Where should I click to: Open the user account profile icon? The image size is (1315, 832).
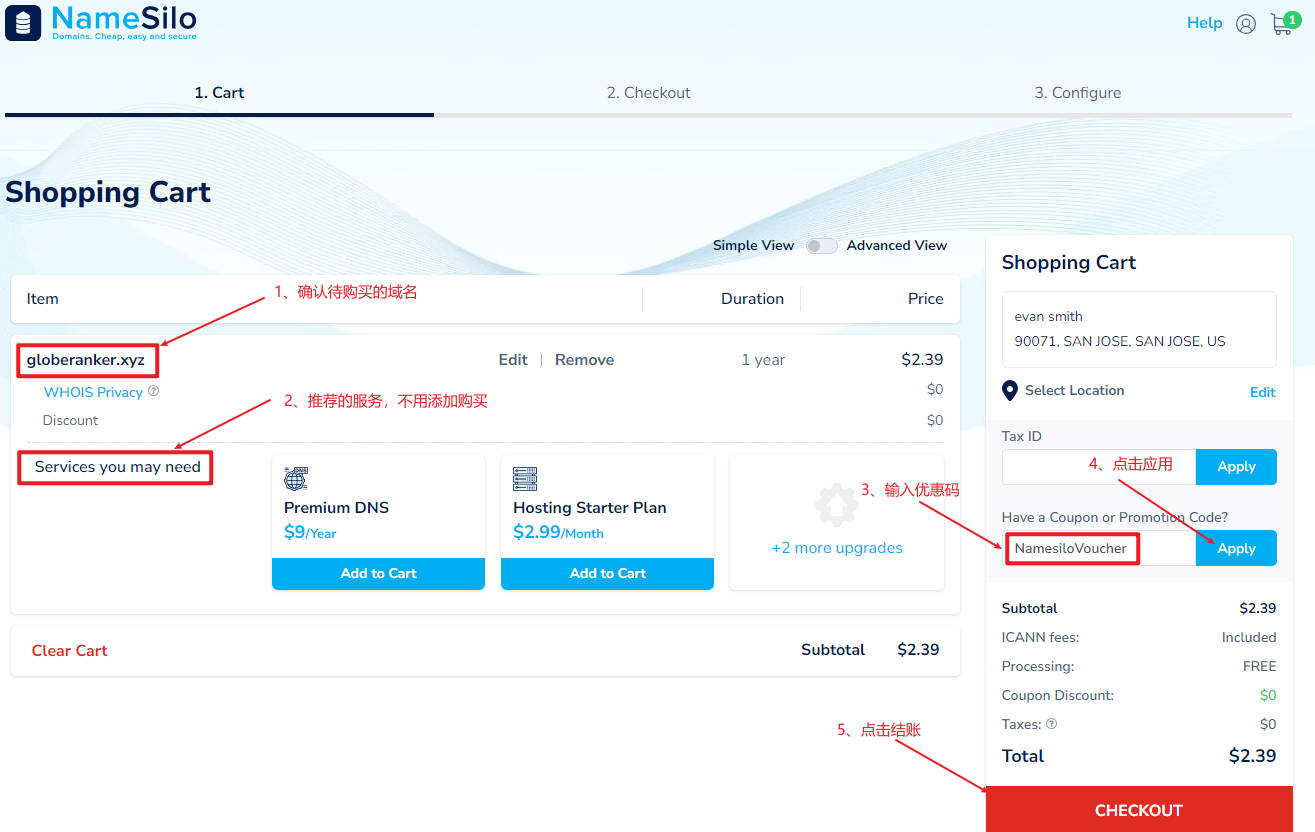(1245, 24)
